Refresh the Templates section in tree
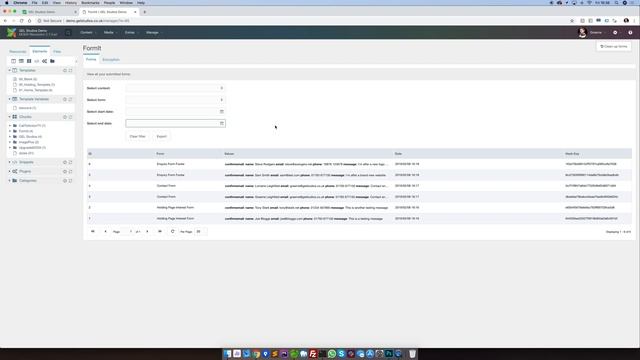The image size is (640, 360). pos(70,71)
